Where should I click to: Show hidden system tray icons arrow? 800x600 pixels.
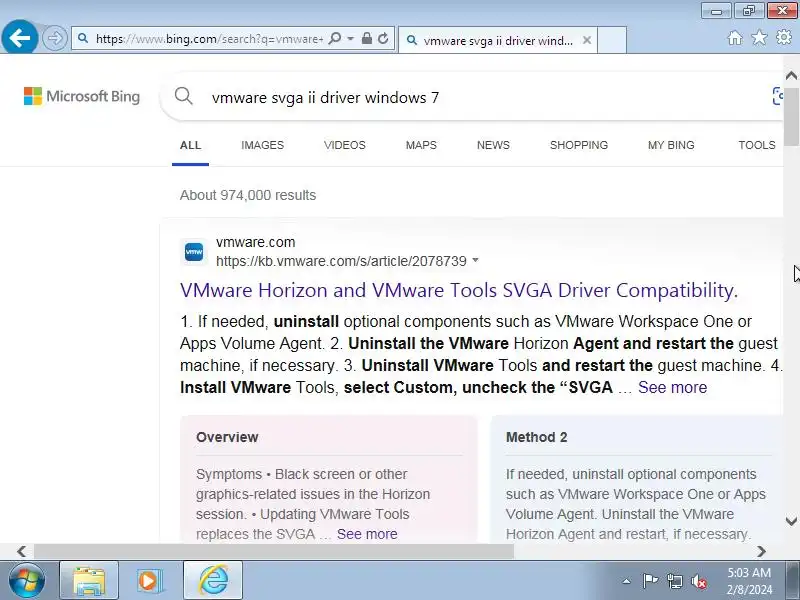click(627, 581)
